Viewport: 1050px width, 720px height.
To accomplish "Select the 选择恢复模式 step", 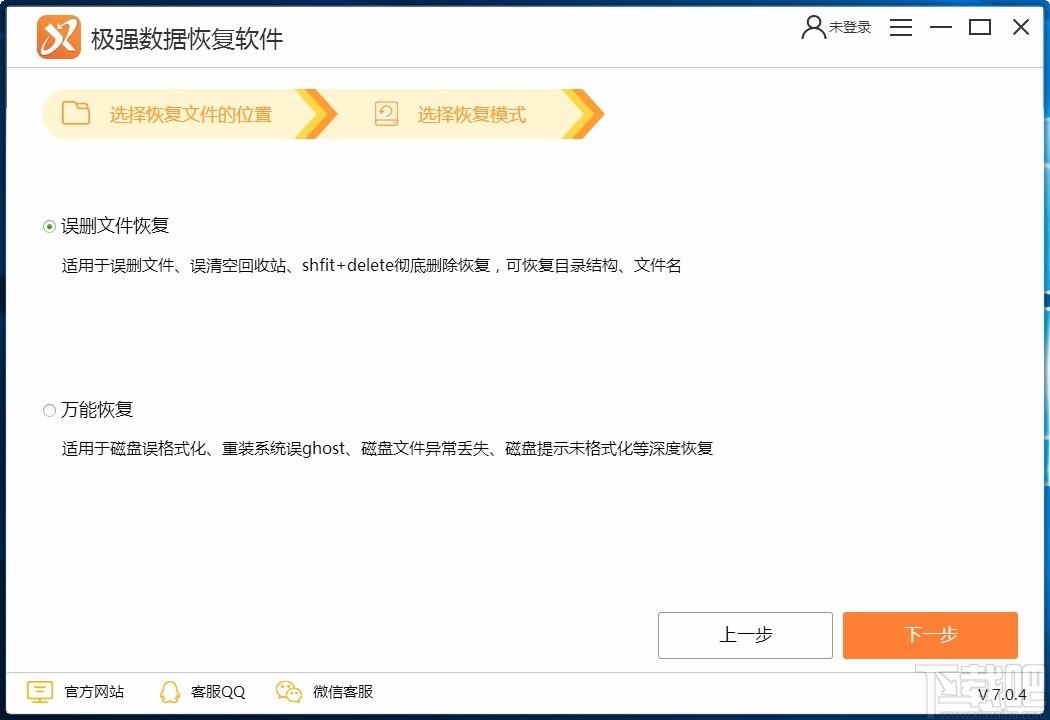I will 471,115.
